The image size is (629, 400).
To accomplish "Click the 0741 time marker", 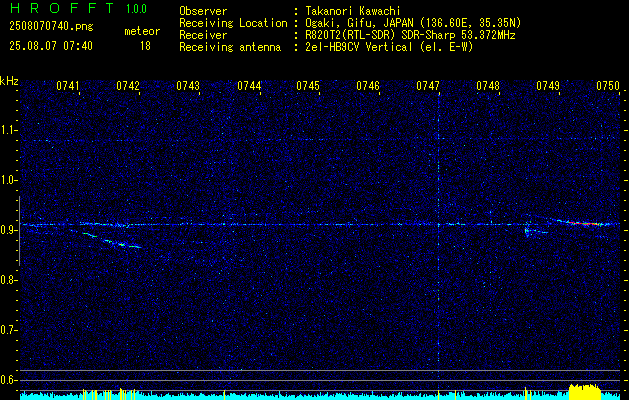I will pyautogui.click(x=67, y=86).
